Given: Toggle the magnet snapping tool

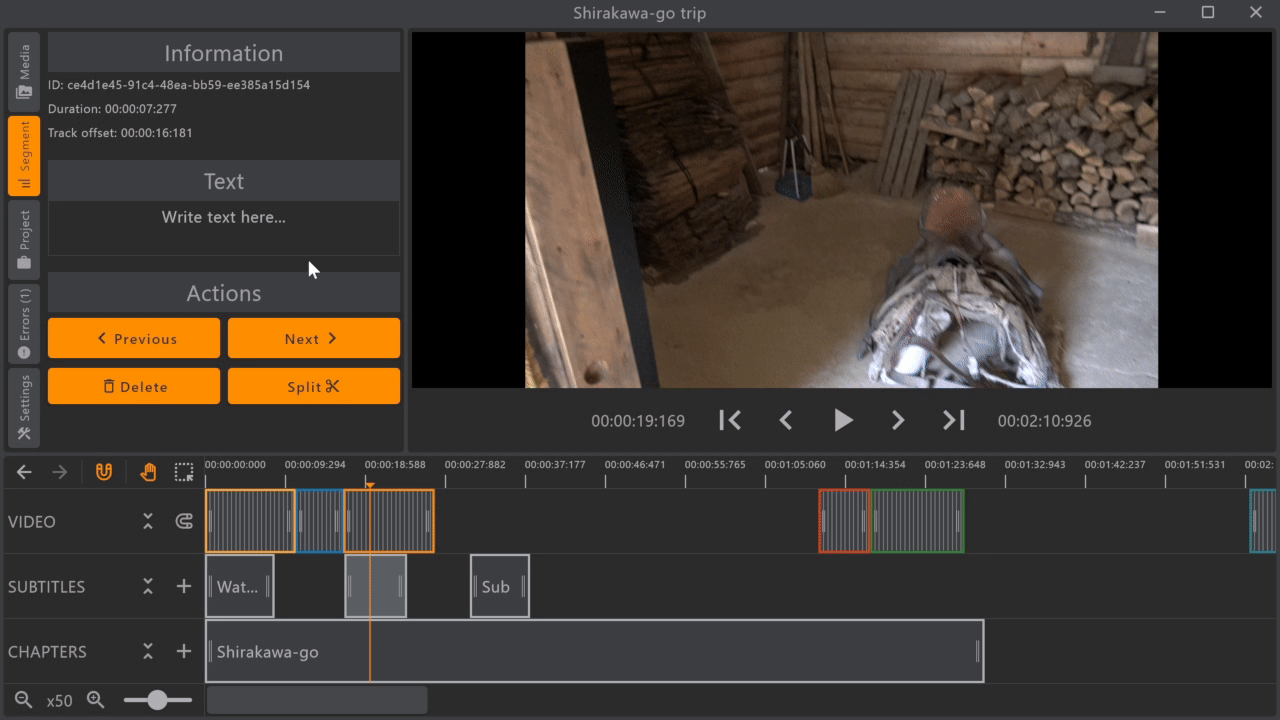Looking at the screenshot, I should 103,473.
